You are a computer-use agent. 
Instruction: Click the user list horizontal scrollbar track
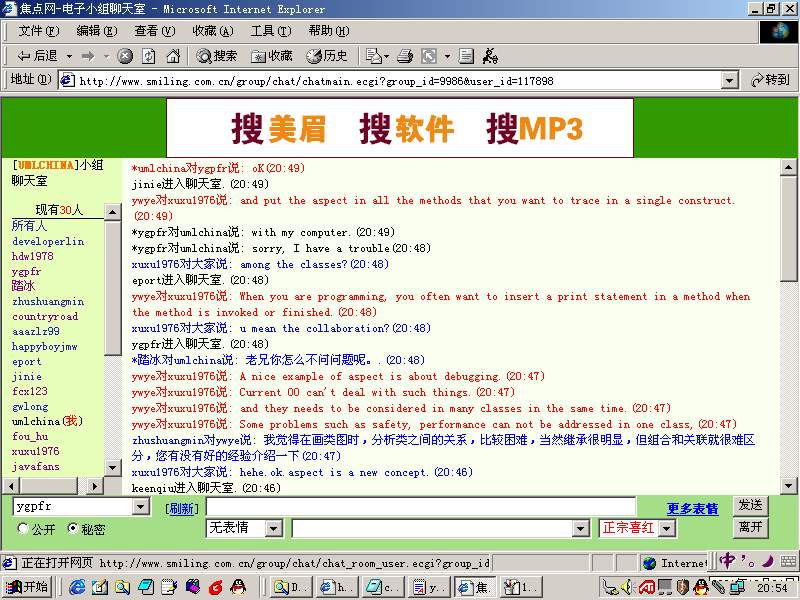(x=52, y=485)
